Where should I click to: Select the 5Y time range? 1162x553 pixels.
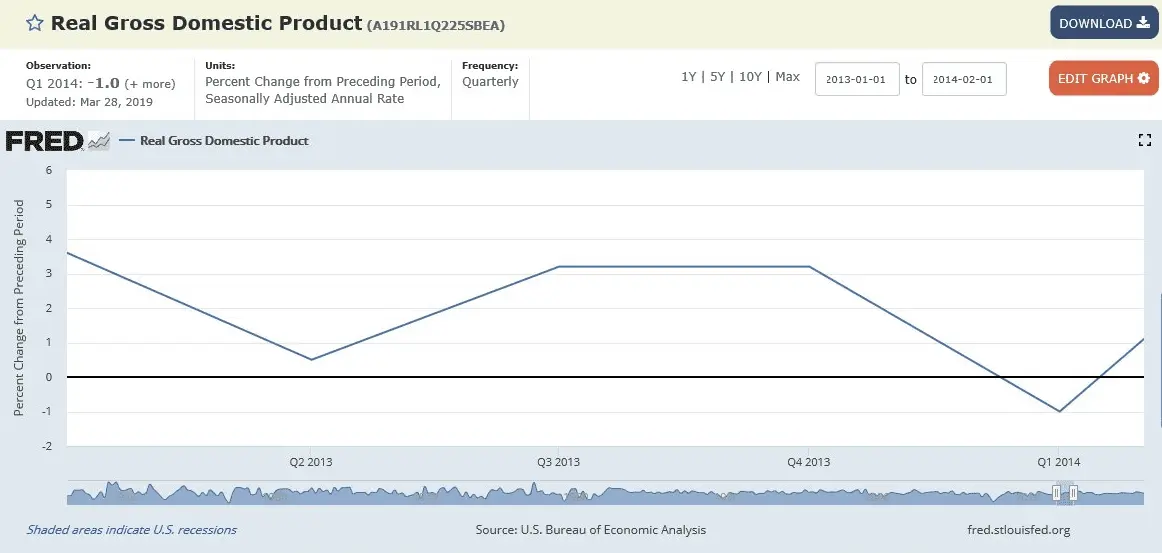716,77
